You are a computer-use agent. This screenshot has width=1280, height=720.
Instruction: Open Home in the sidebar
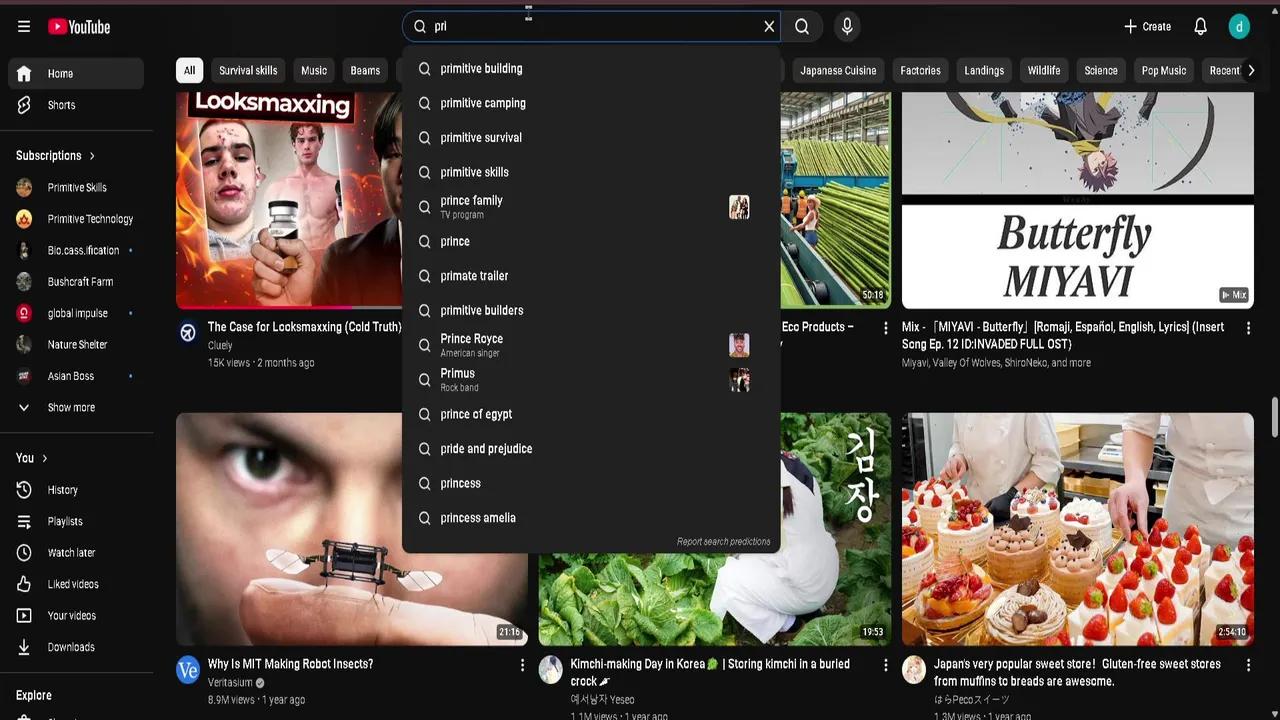coord(76,74)
